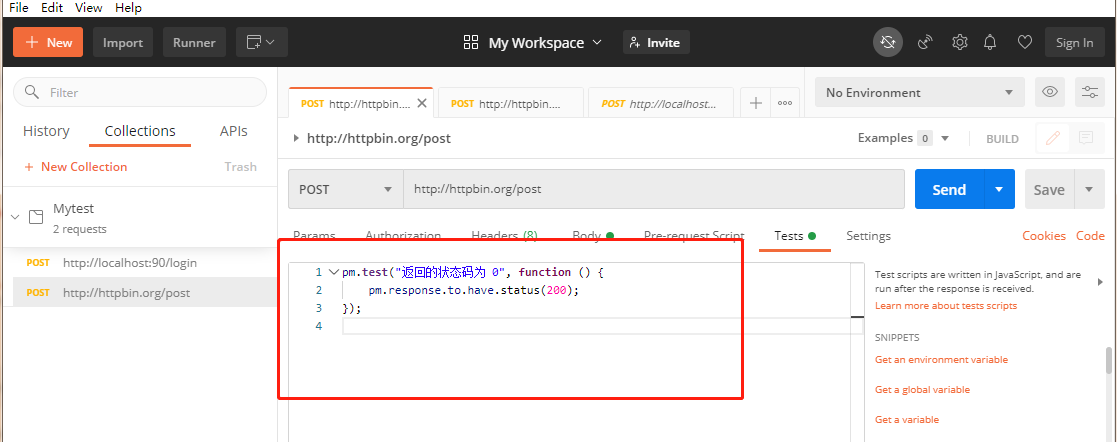
Task: Click the pm.response.to.have.status line of code
Action: 474,290
